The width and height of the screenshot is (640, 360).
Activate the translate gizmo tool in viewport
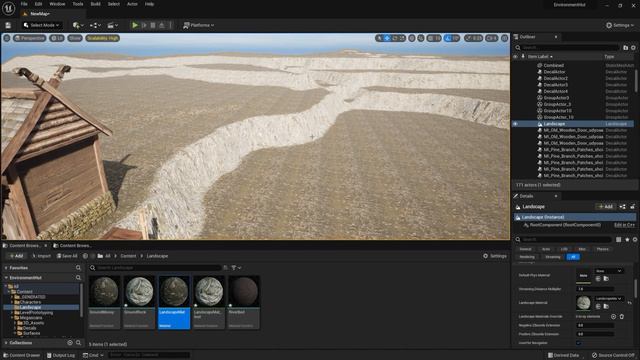(x=387, y=38)
